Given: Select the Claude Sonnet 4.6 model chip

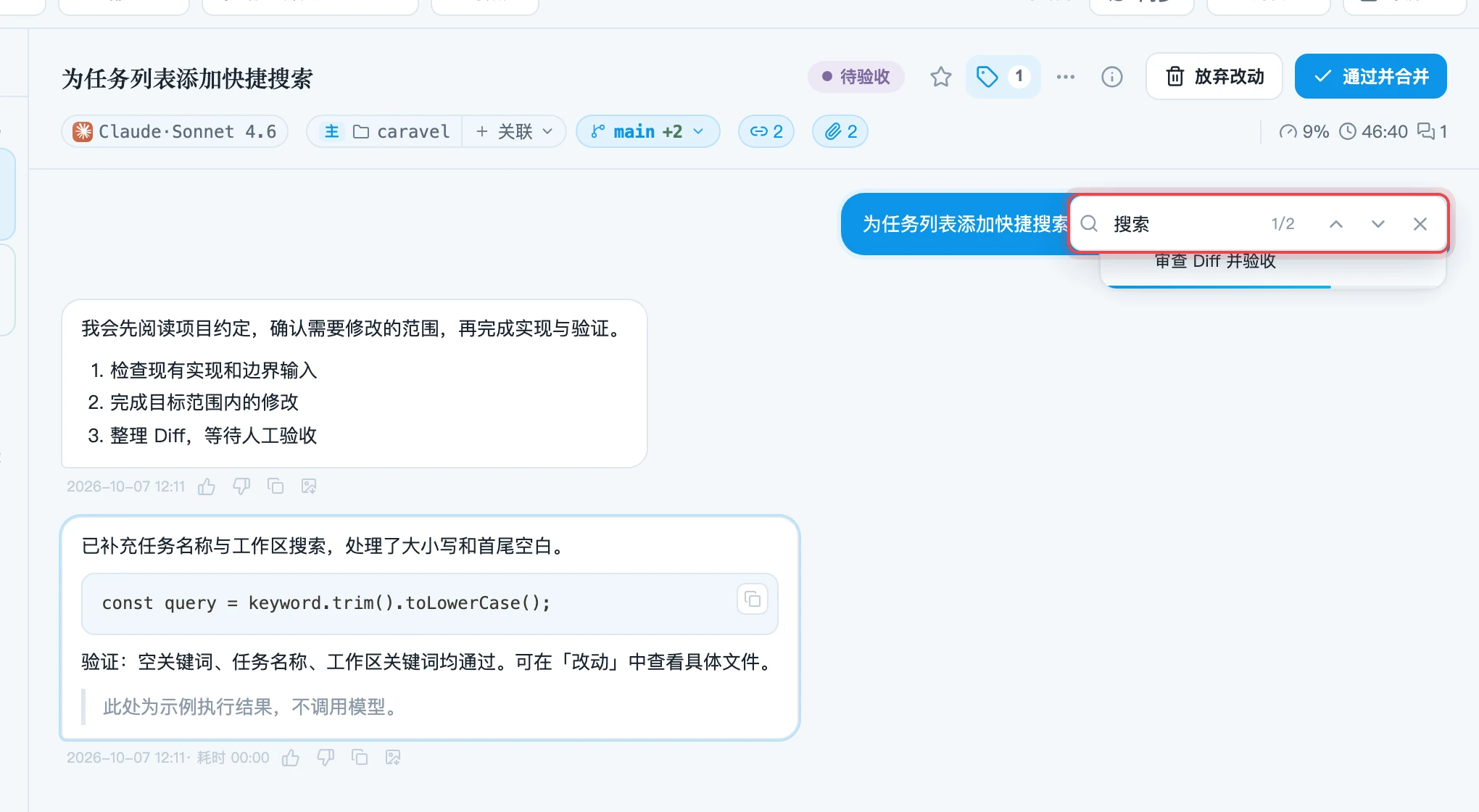Looking at the screenshot, I should pos(175,131).
